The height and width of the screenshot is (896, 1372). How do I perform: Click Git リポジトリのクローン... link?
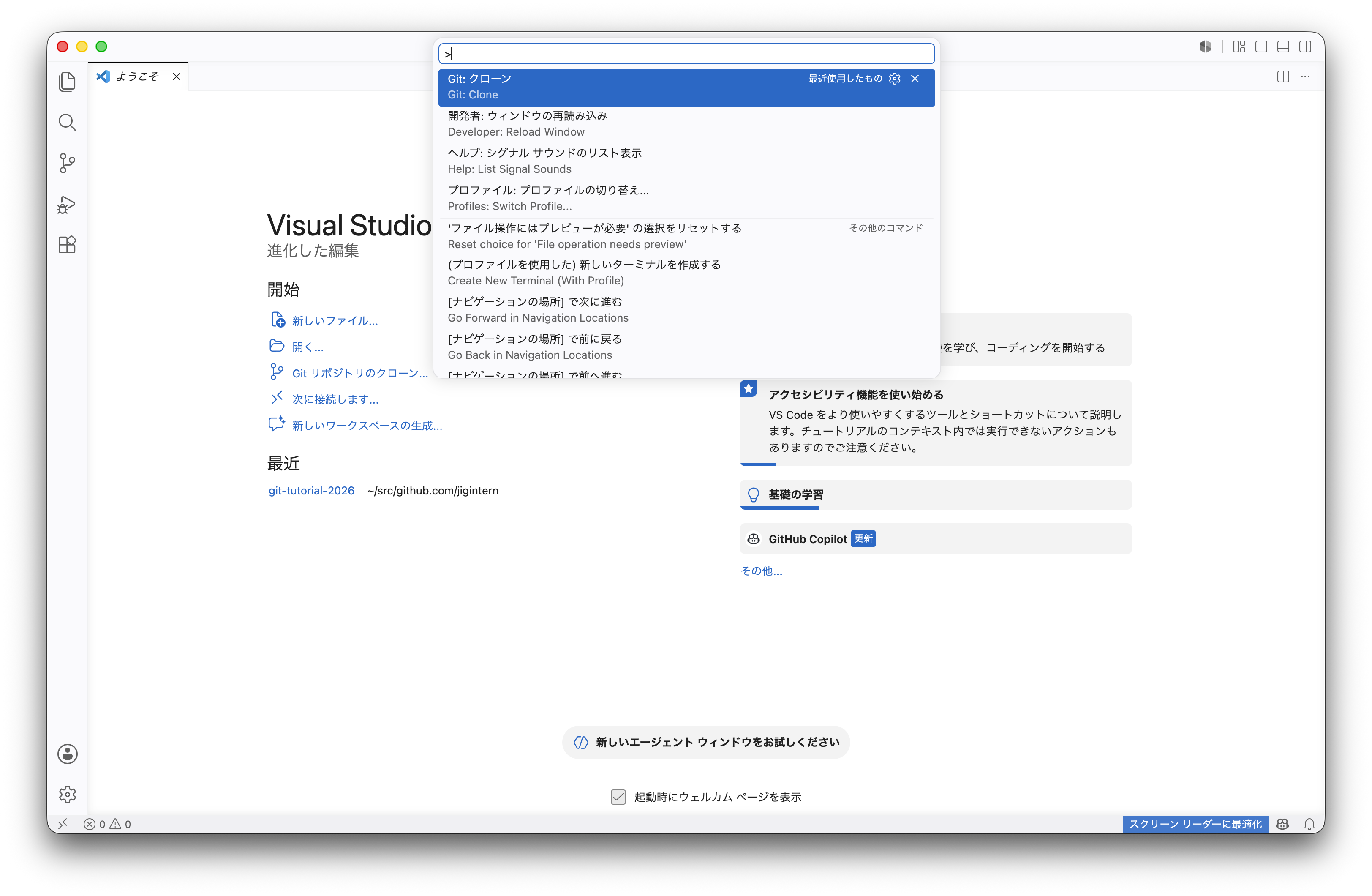[x=360, y=373]
